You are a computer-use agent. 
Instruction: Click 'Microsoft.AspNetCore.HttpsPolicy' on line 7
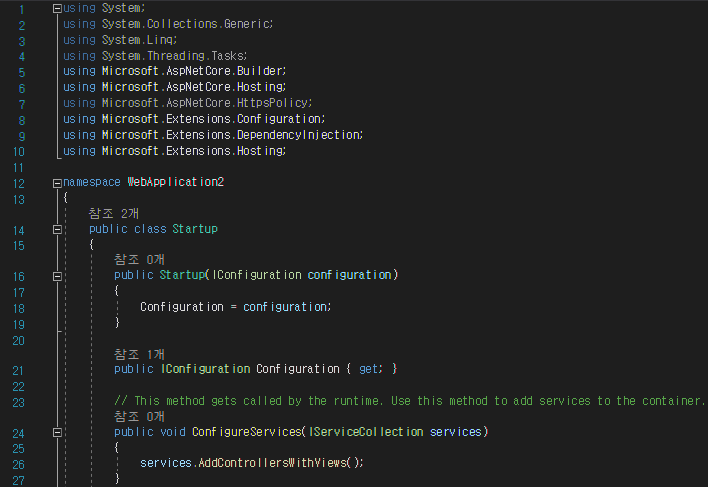click(205, 103)
